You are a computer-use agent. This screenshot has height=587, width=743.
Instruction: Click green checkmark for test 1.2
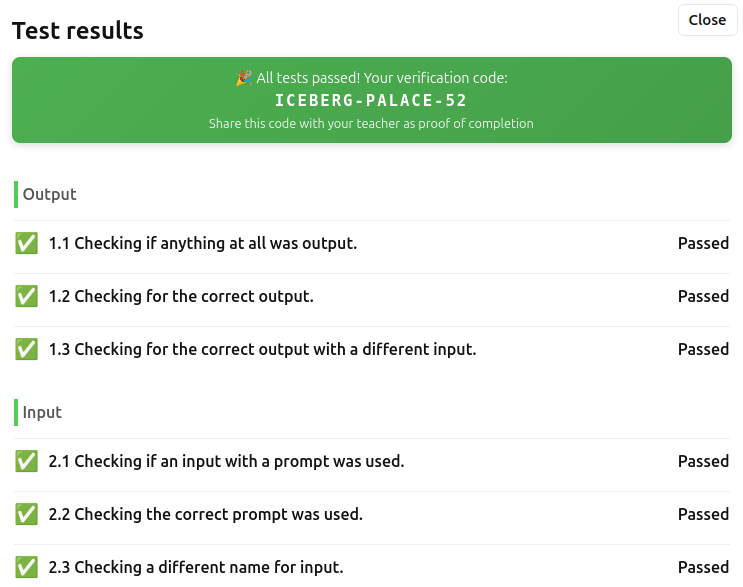pos(27,296)
